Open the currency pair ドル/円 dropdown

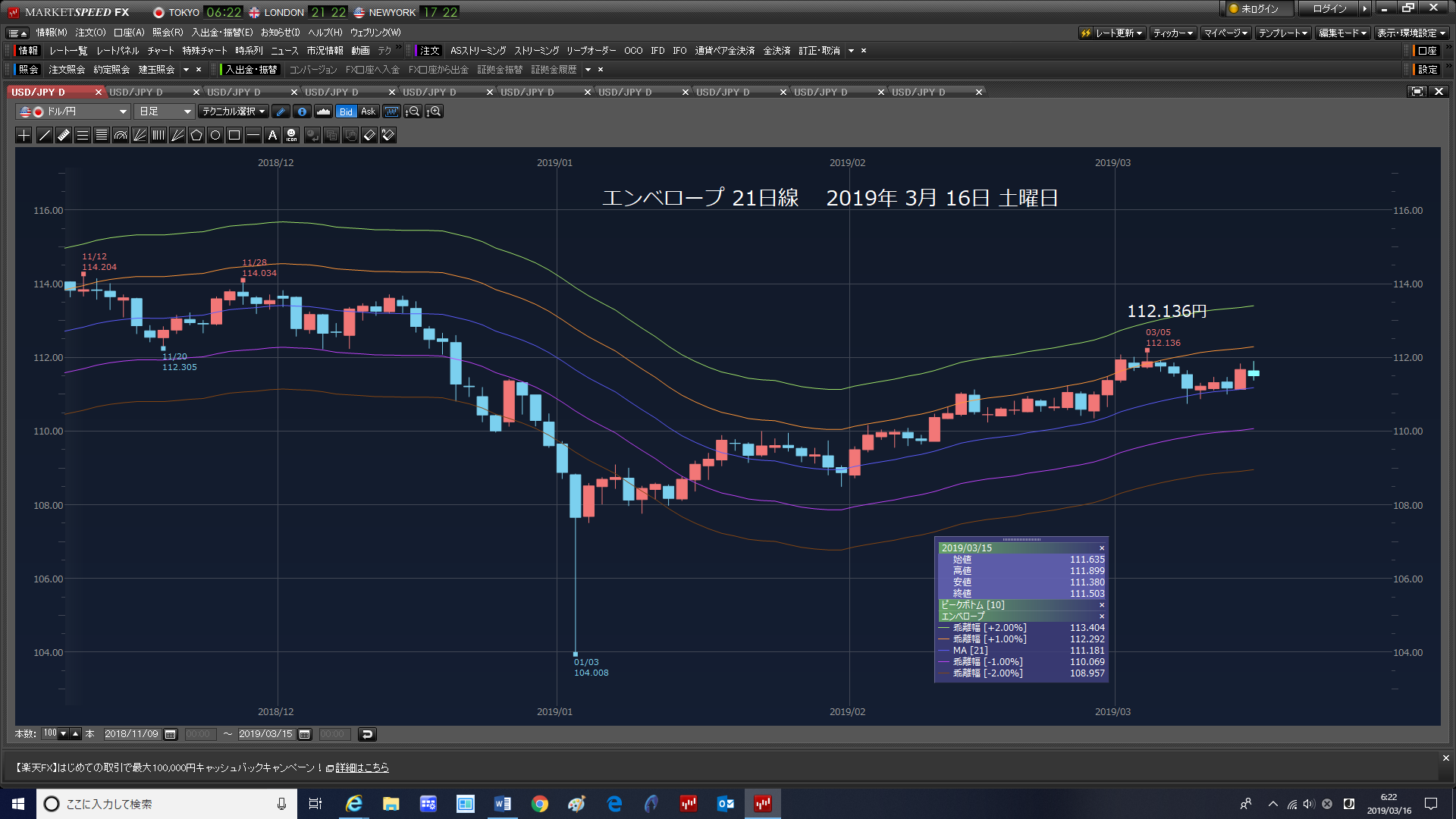tap(73, 111)
